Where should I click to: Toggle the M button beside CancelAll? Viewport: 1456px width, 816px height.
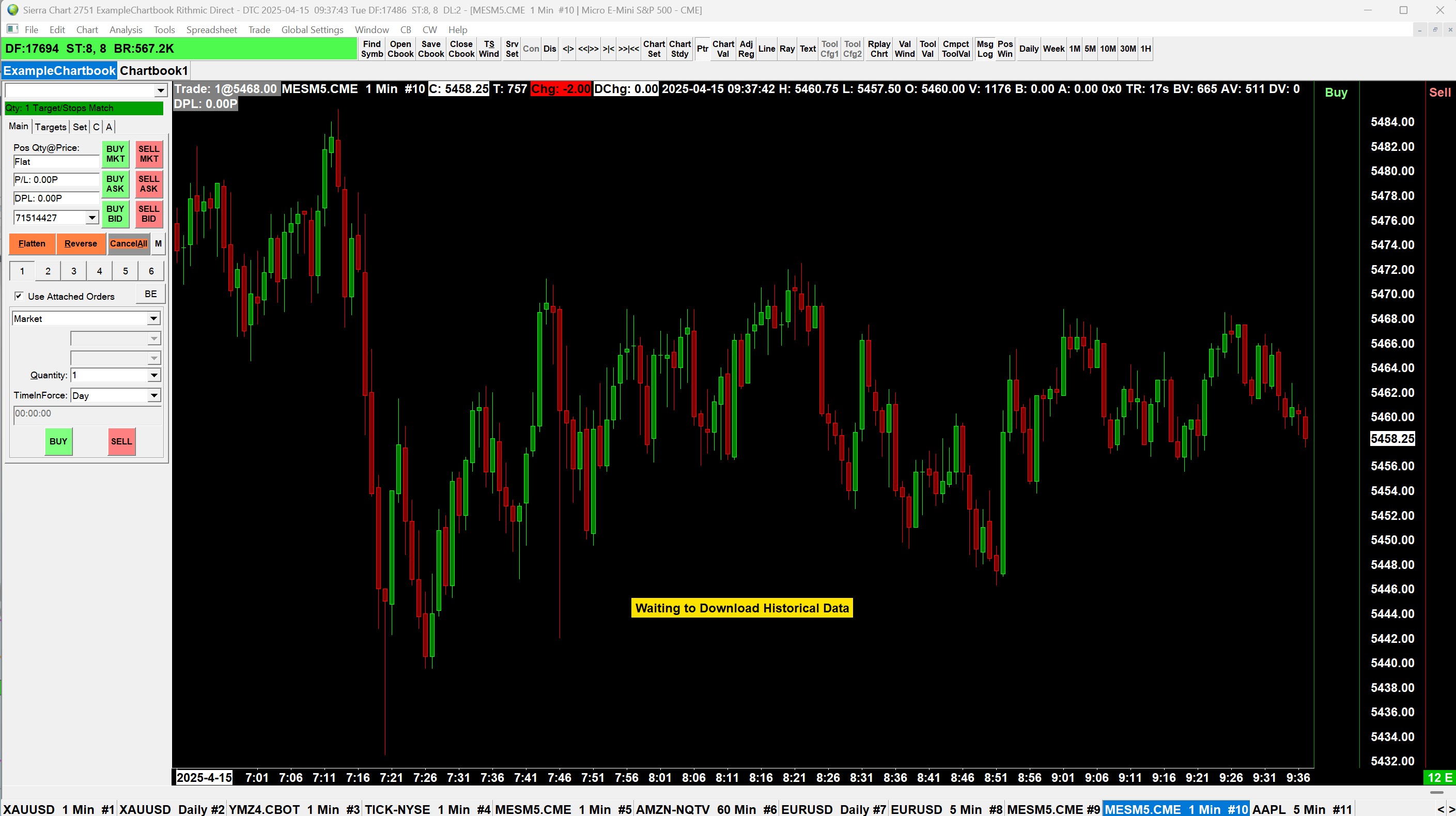(x=158, y=244)
